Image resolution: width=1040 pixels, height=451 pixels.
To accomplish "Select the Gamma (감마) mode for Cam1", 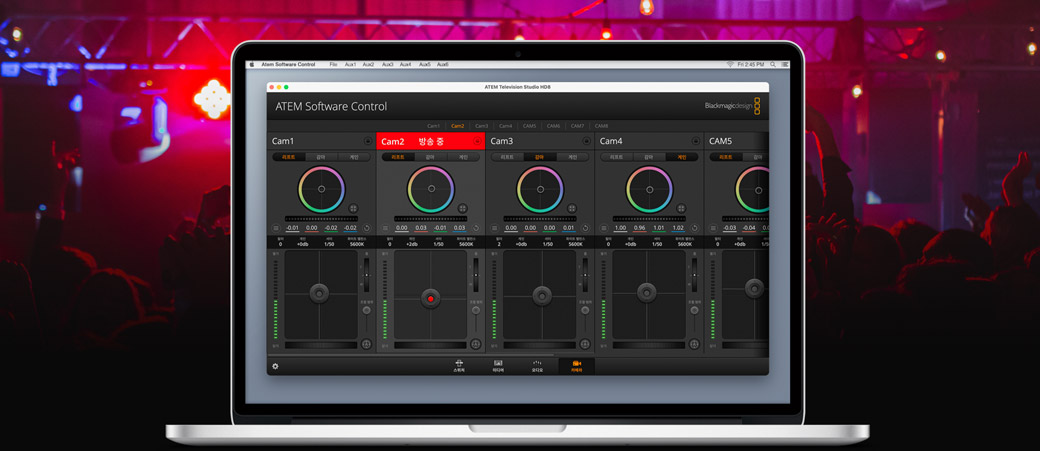I will coord(321,157).
